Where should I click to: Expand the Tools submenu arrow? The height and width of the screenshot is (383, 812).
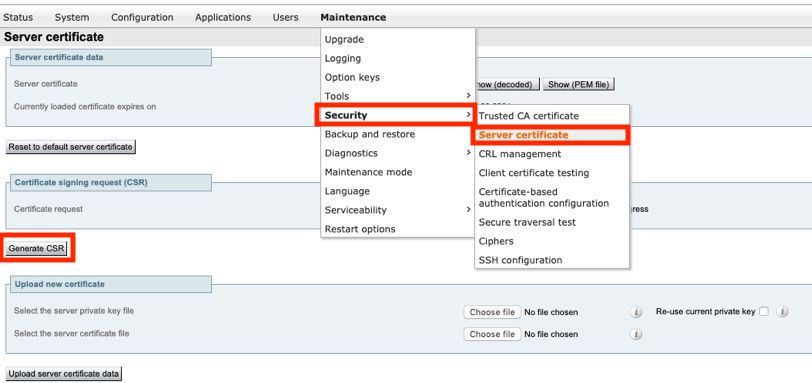(x=468, y=96)
